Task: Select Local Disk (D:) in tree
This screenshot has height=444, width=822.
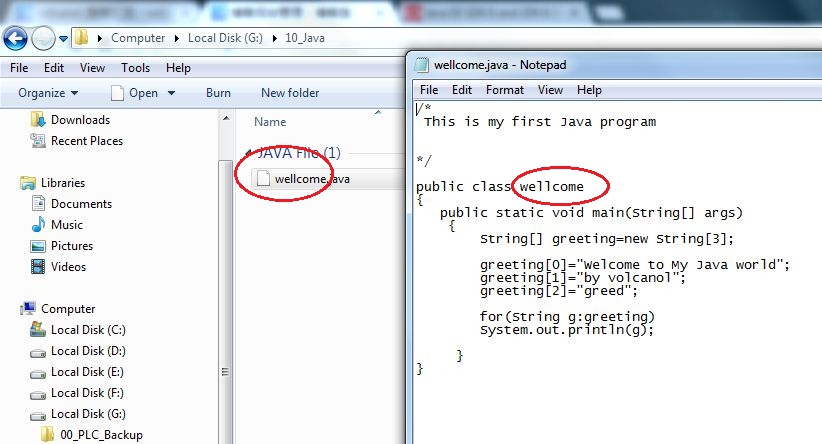Action: (x=88, y=351)
